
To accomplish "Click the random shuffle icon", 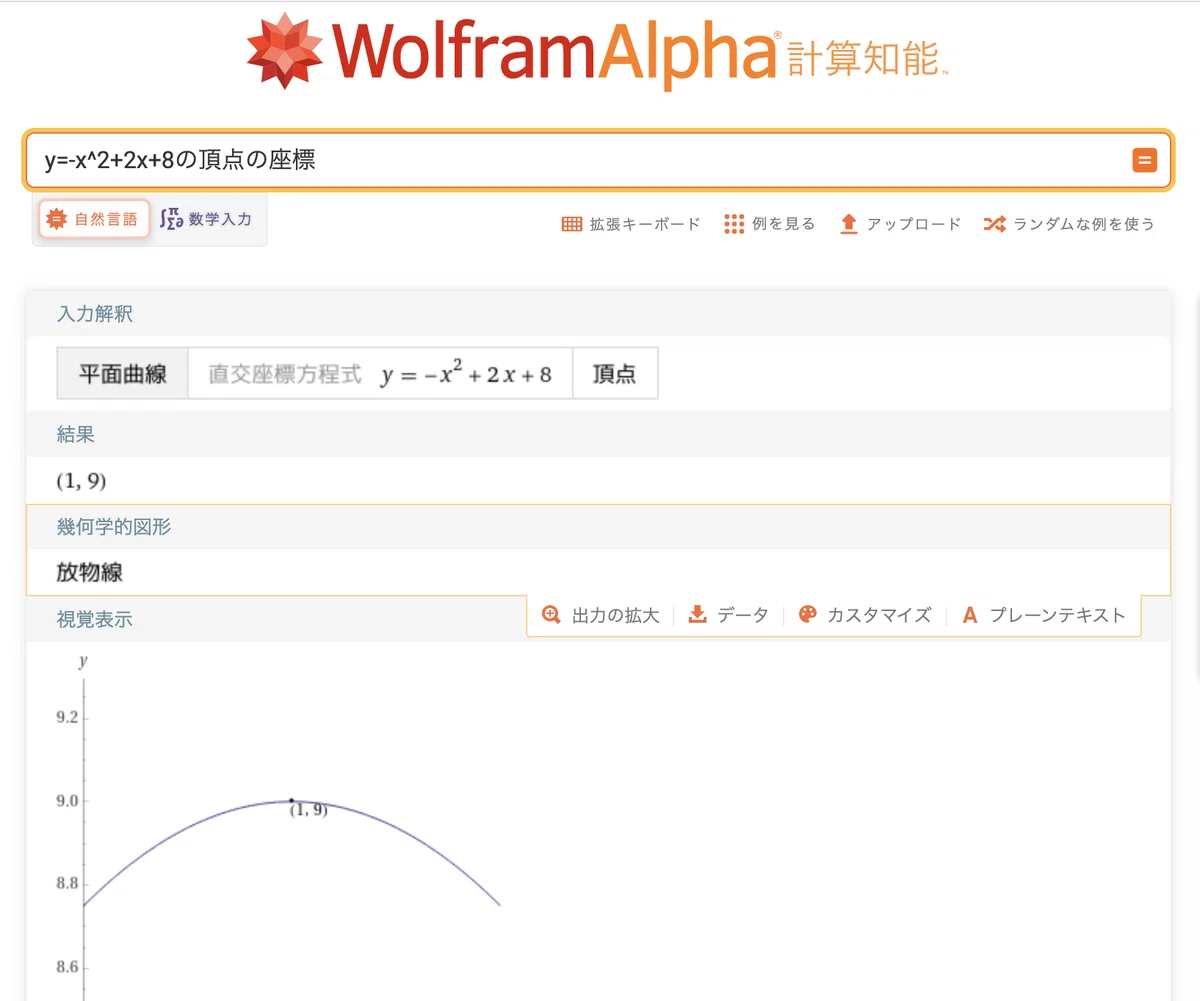I will [994, 224].
